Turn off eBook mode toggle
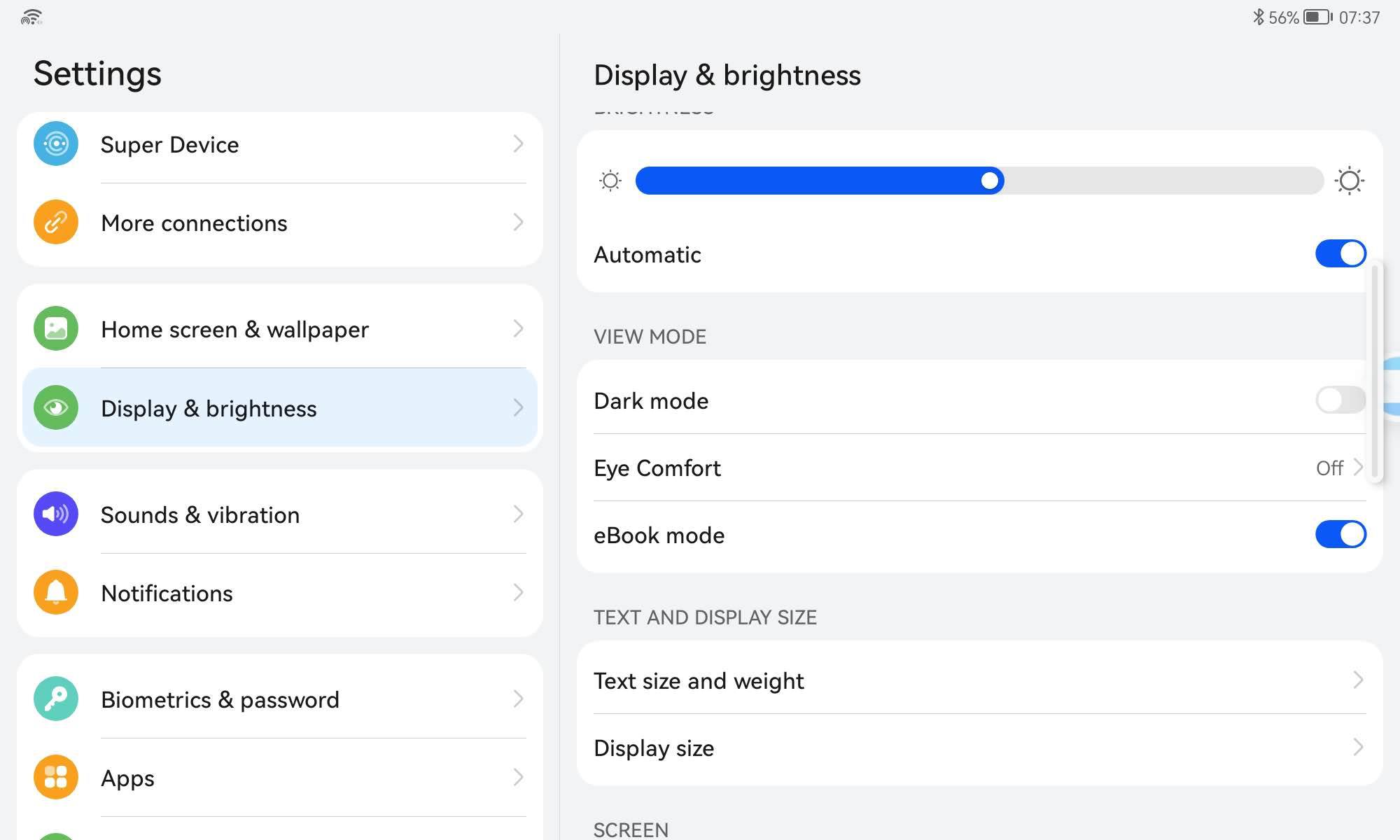Viewport: 1400px width, 840px height. 1340,535
